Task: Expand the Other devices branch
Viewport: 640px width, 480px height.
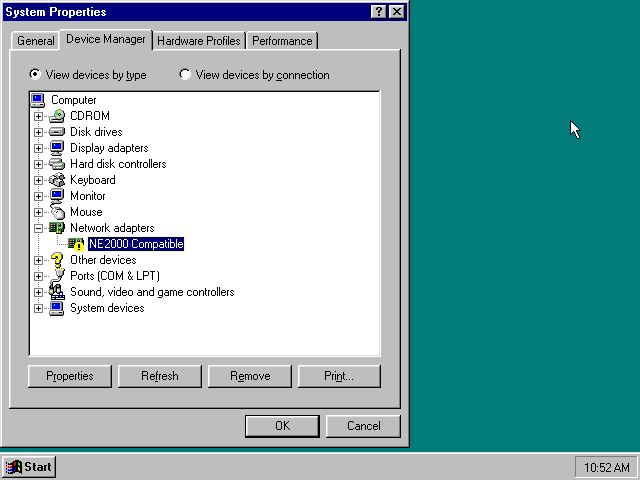Action: (38, 260)
